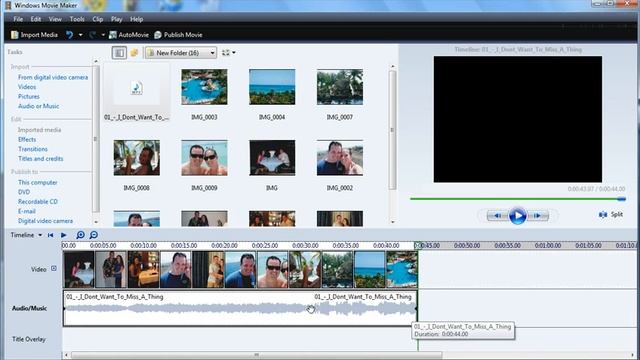Select IMG_0004 ocean picture thumbnail
Image resolution: width=640 pixels, height=360 pixels.
(x=272, y=87)
